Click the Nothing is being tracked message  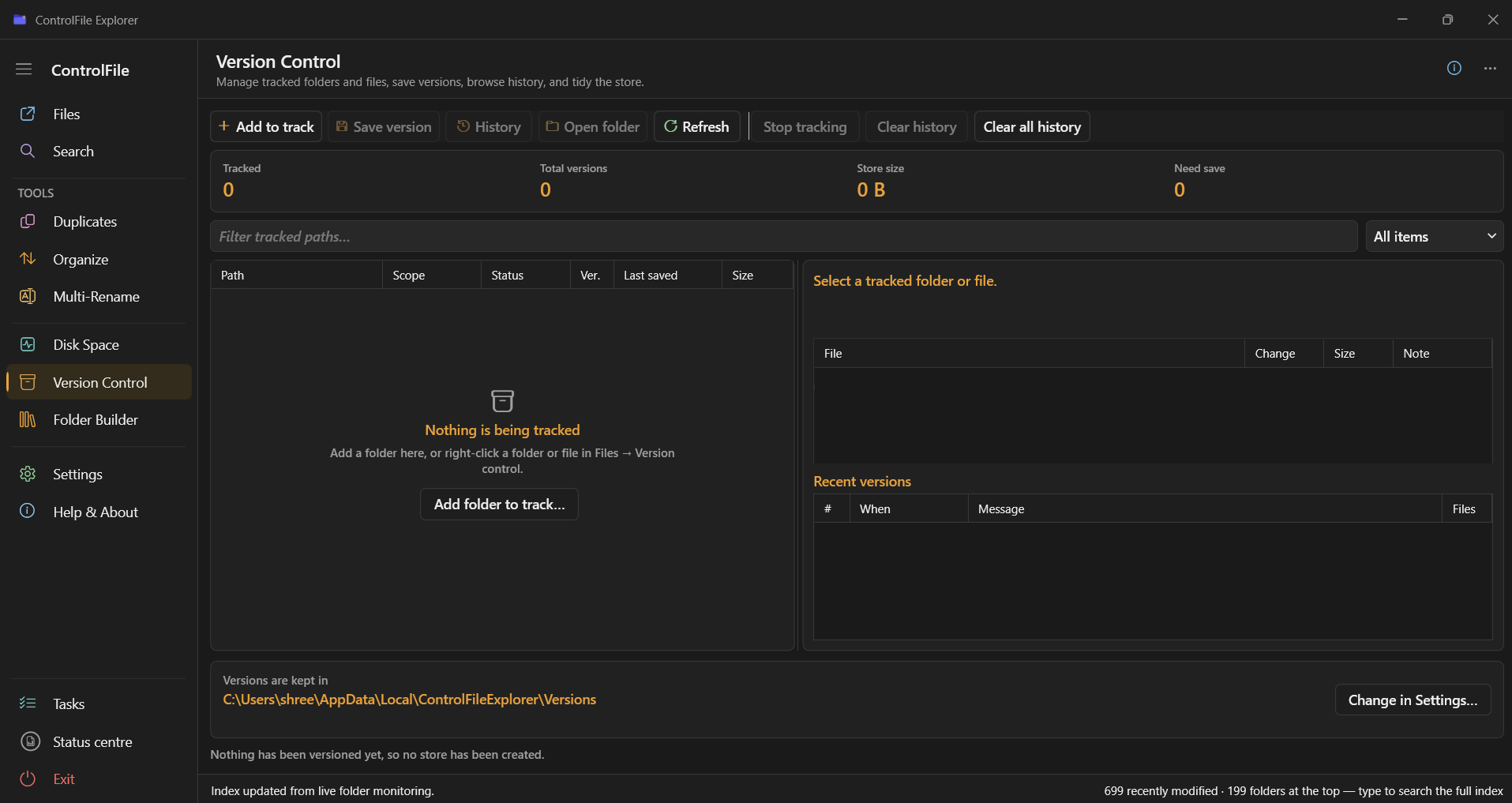point(502,430)
